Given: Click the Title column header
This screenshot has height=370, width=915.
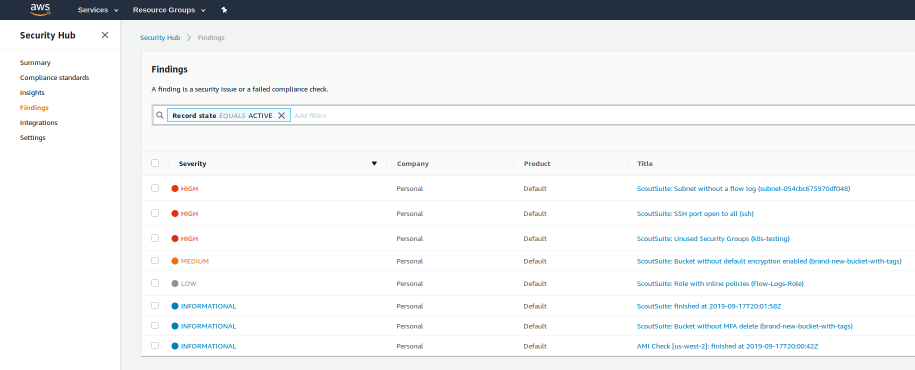Looking at the screenshot, I should (x=645, y=164).
